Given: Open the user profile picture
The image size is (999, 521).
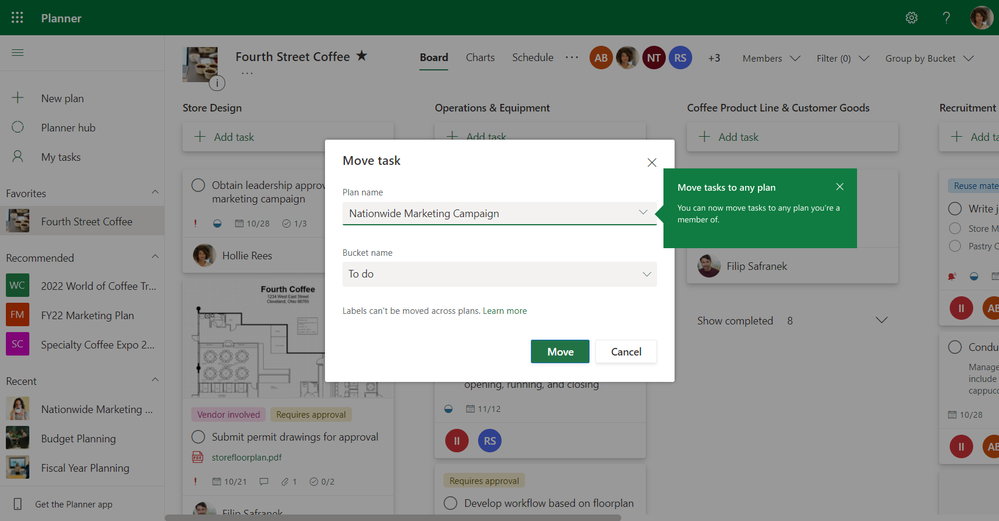Looking at the screenshot, I should (x=981, y=18).
